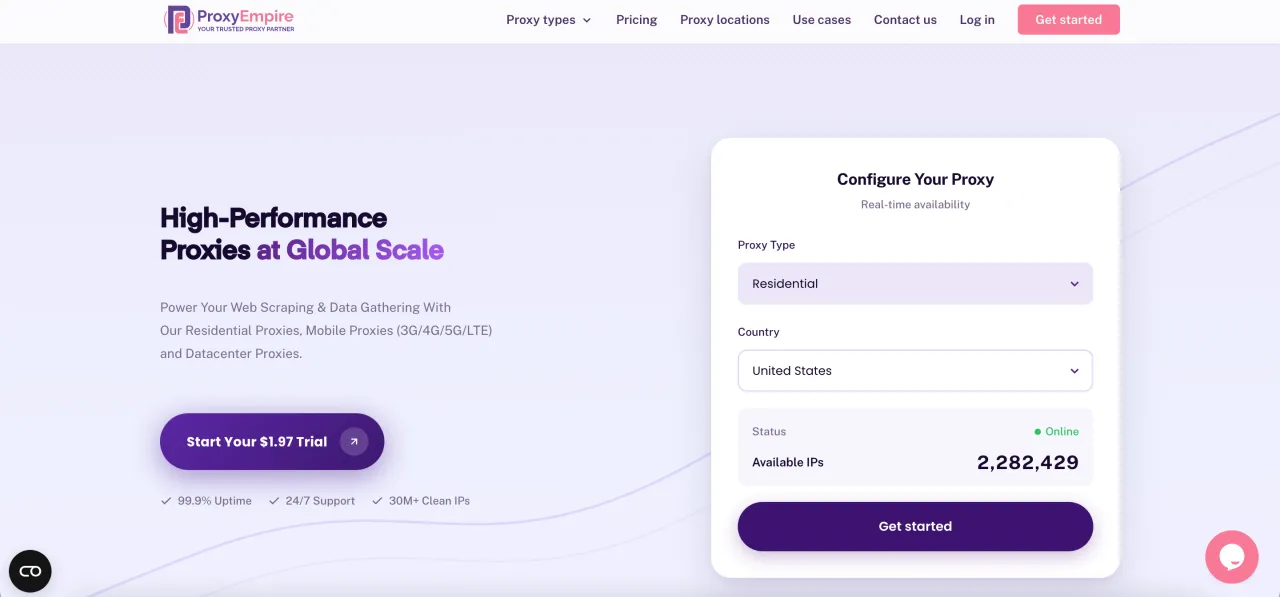Screen dimensions: 1280x597
Task: Click the arrow icon in trial button
Action: coord(354,441)
